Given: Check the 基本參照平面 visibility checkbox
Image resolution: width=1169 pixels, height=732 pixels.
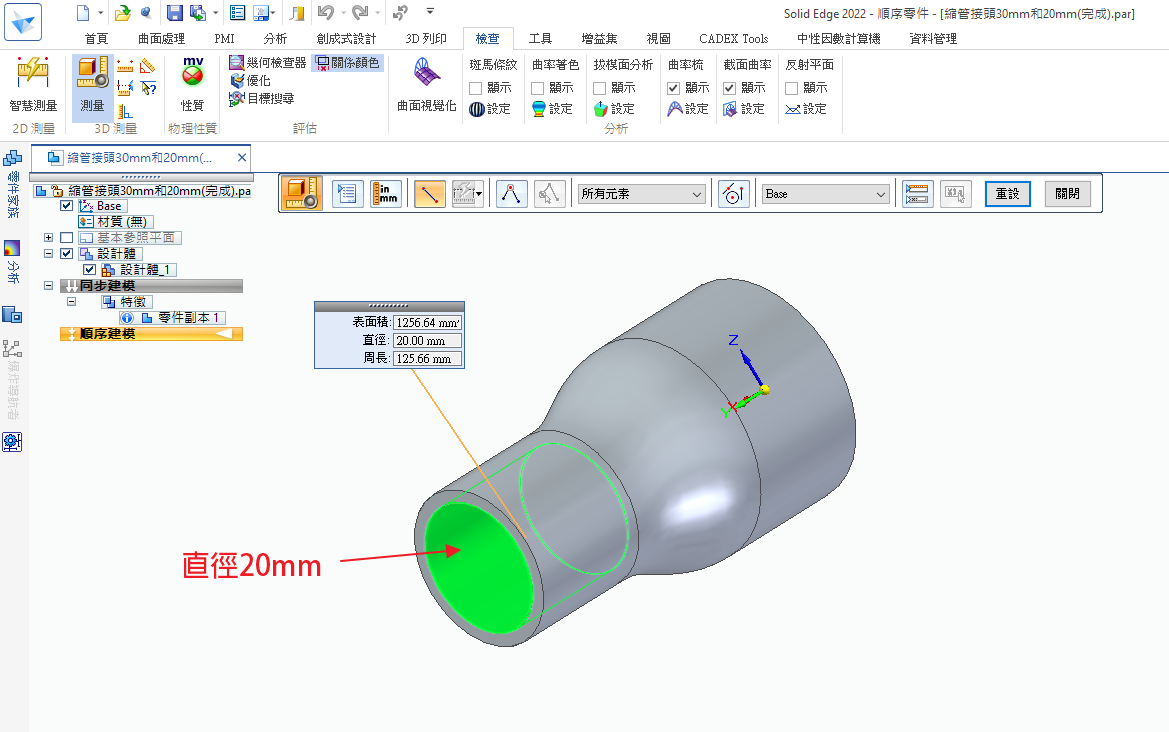Looking at the screenshot, I should [67, 238].
